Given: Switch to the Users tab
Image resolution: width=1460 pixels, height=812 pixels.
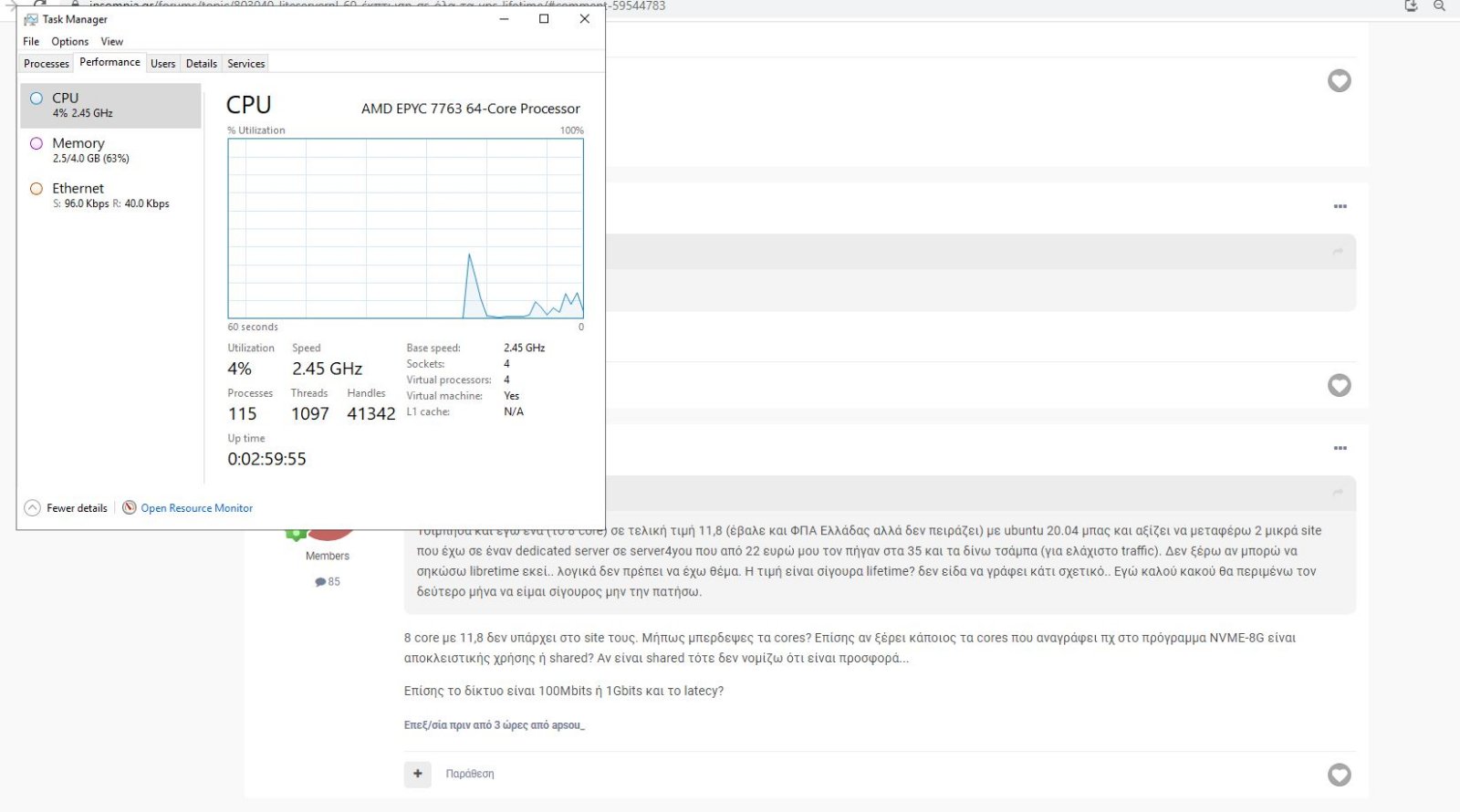Looking at the screenshot, I should tap(163, 63).
